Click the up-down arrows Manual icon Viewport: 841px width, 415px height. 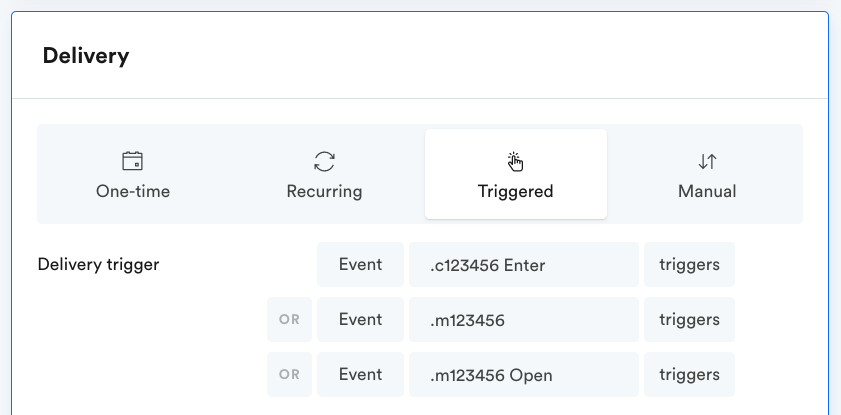pyautogui.click(x=707, y=161)
